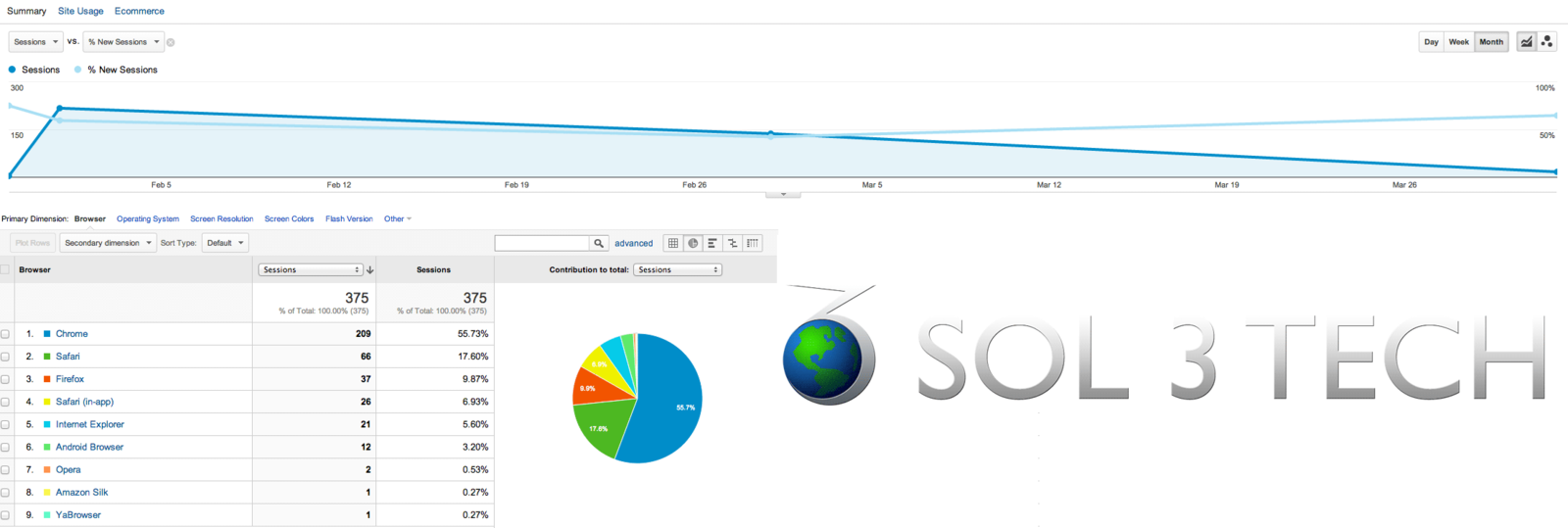Open the YaBrowser link
The image size is (1568, 528).
pyautogui.click(x=78, y=514)
